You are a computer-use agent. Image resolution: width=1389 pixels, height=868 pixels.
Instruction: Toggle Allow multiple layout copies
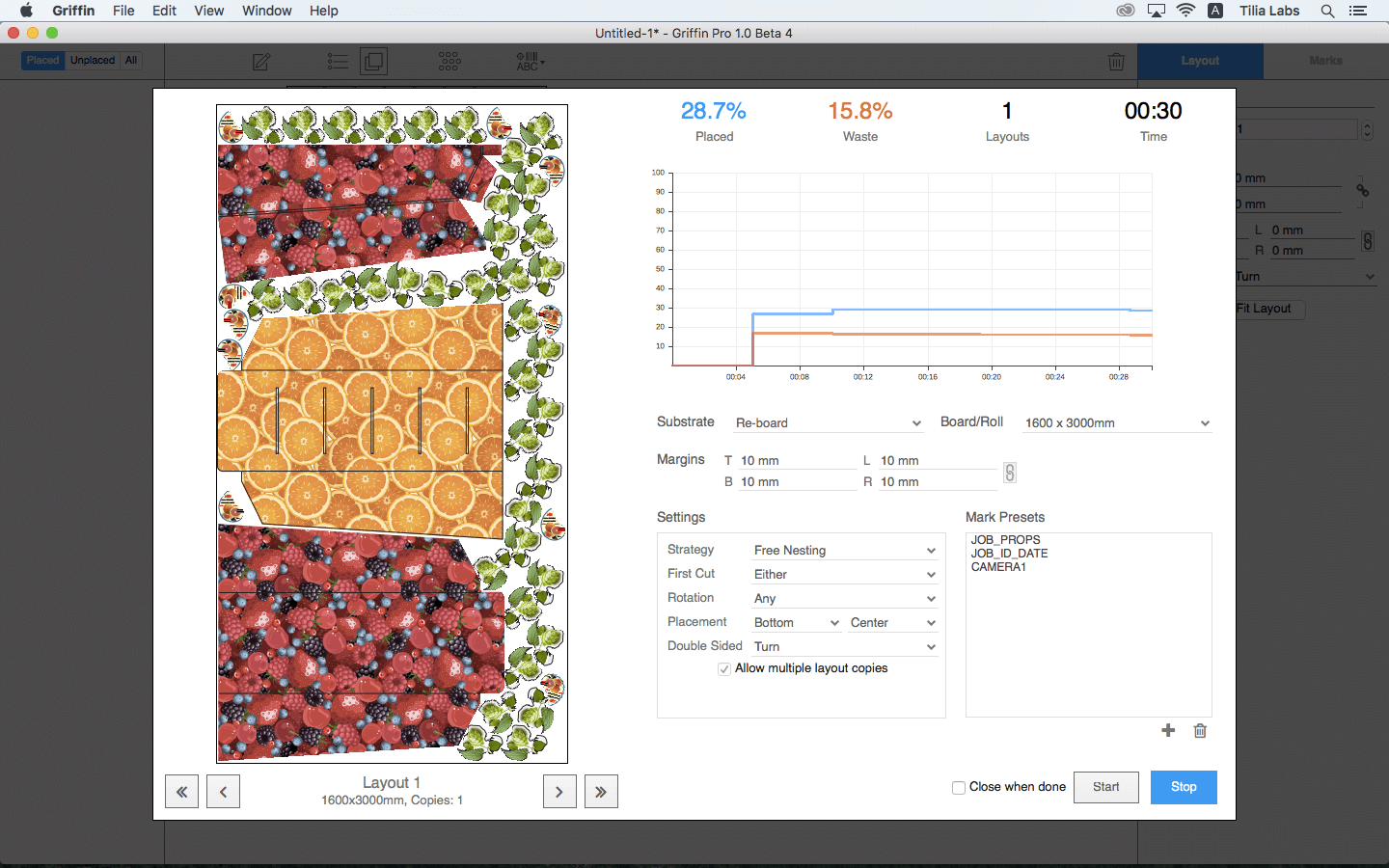click(x=723, y=669)
